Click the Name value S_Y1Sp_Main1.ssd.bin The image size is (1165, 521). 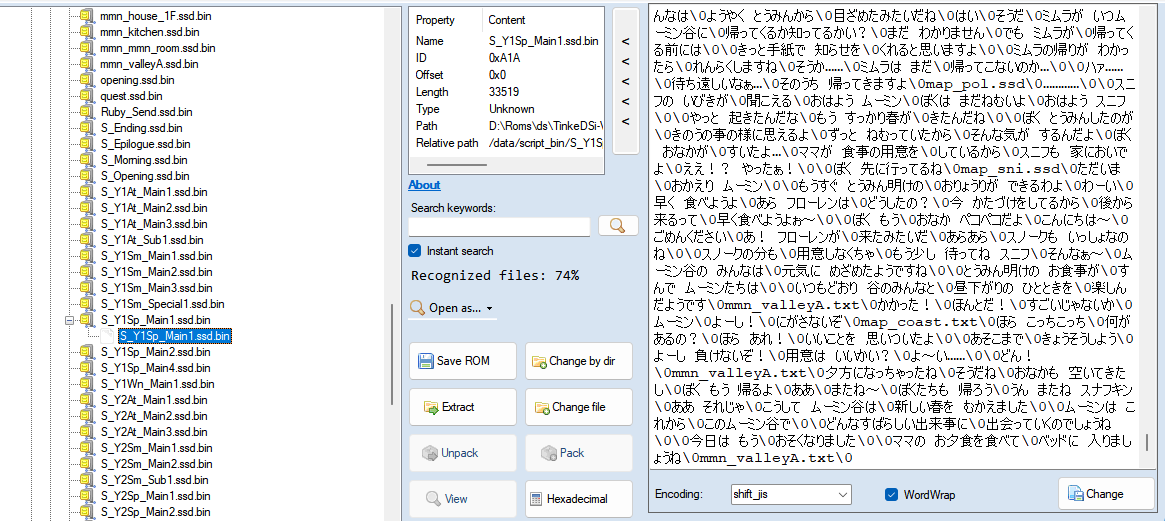pyautogui.click(x=543, y=40)
